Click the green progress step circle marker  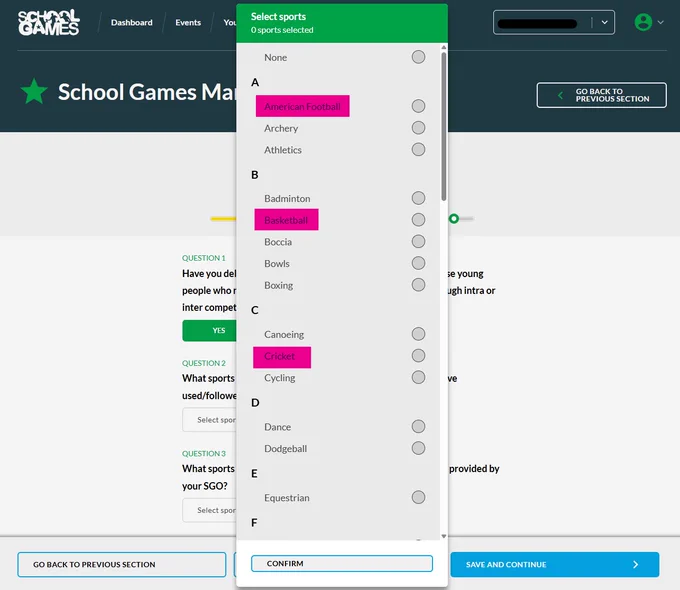[x=454, y=219]
